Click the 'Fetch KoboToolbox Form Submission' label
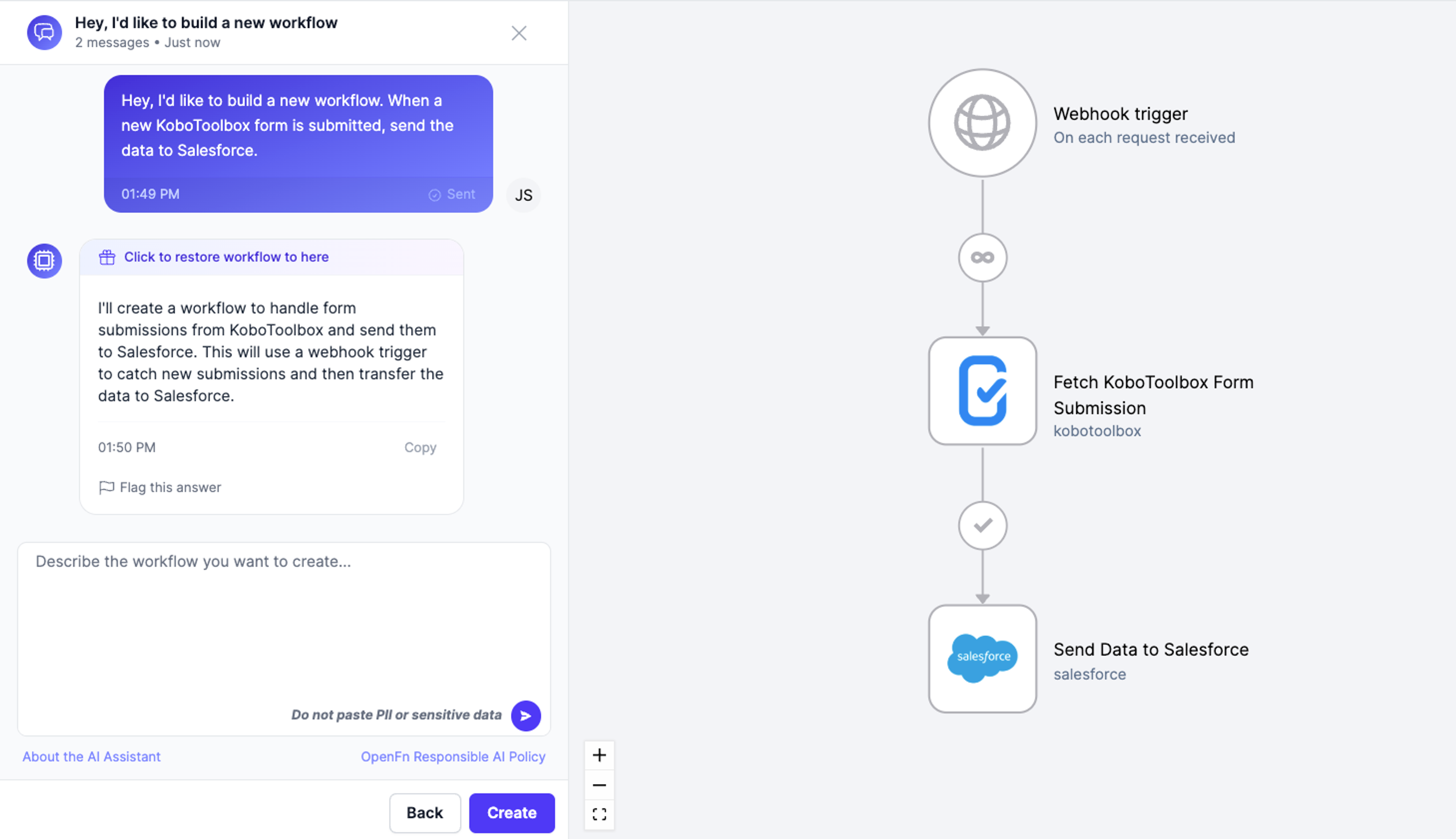The height and width of the screenshot is (839, 1456). pos(1153,395)
